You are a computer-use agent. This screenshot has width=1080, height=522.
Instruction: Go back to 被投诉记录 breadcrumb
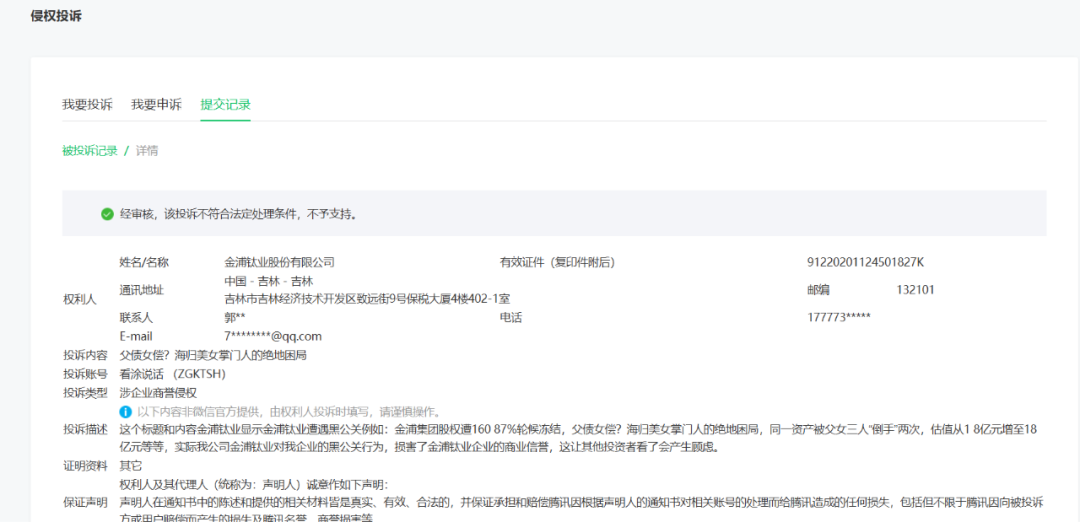[x=90, y=151]
